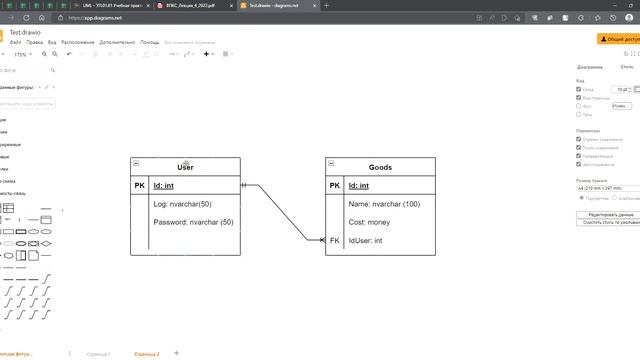Click the grid color swatch
The image size is (640, 360).
click(x=637, y=89)
